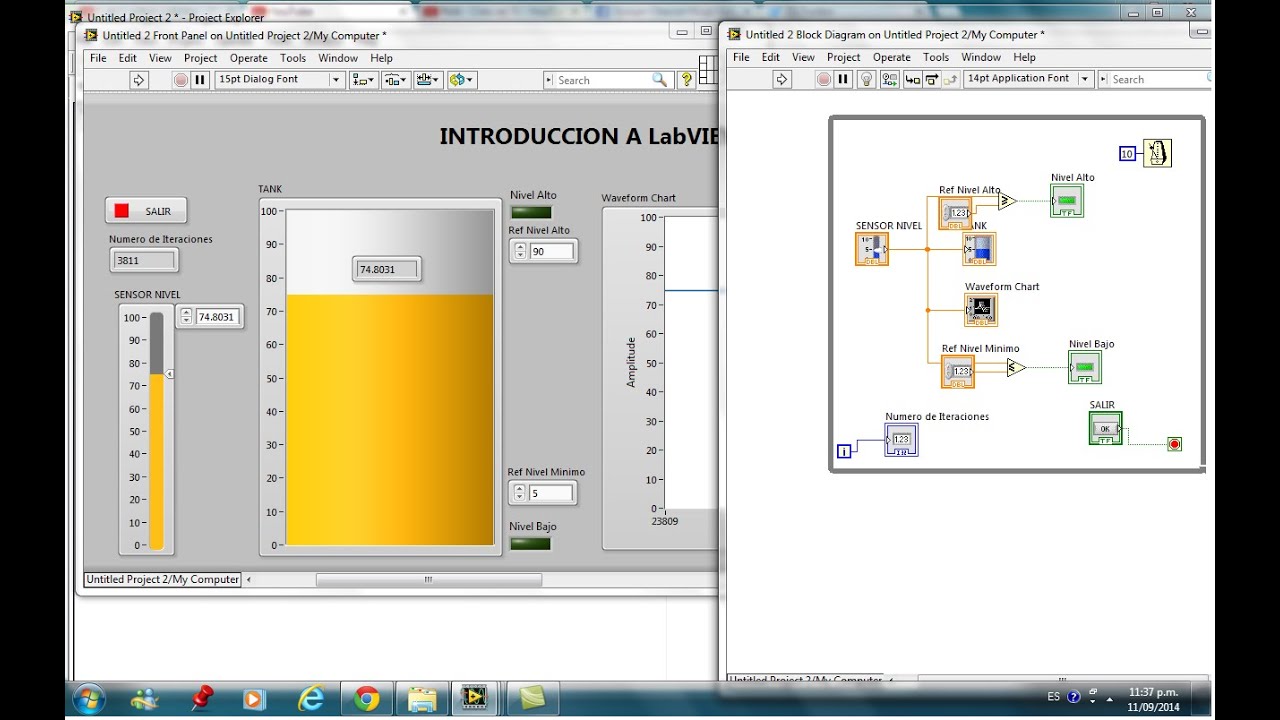Select SENSOR NIVEL terminal in Block Diagram

click(x=872, y=249)
